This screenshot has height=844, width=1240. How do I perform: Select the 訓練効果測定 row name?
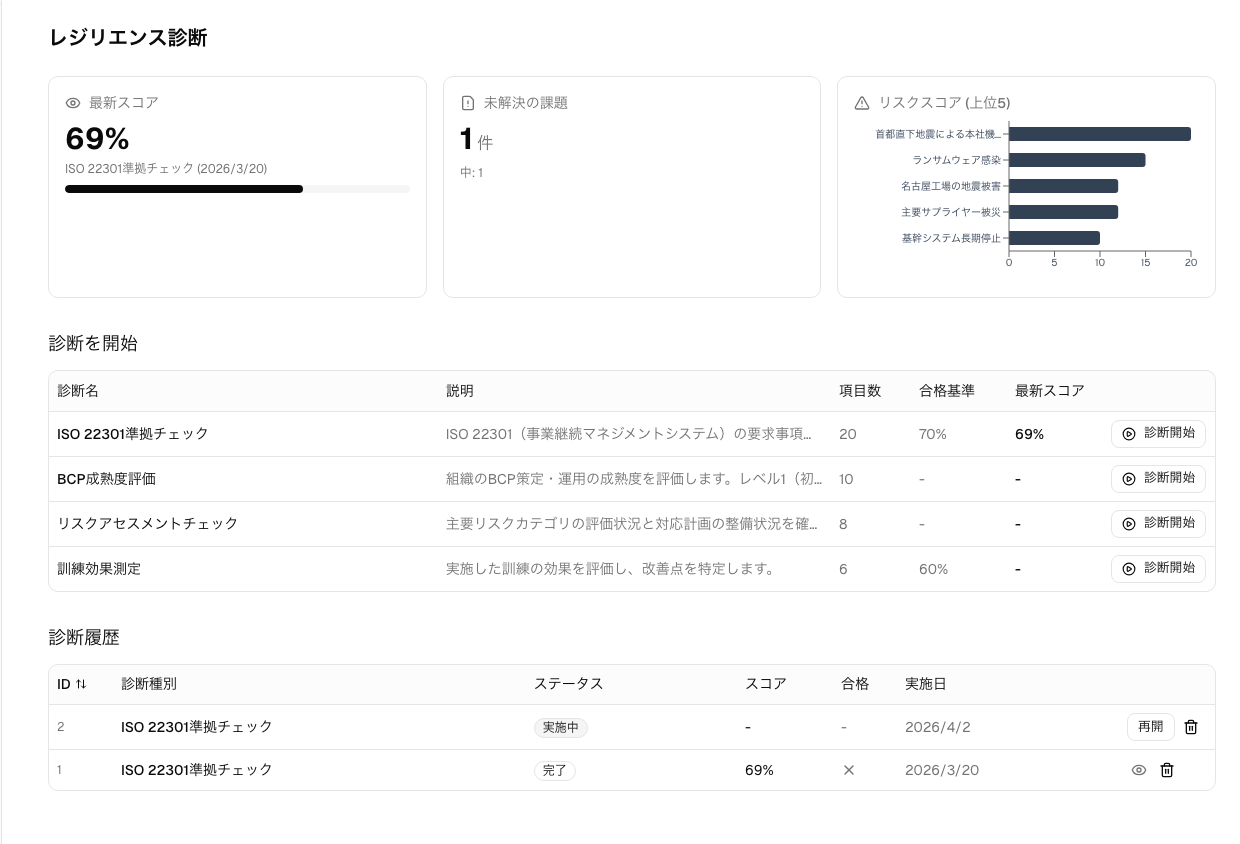(99, 569)
